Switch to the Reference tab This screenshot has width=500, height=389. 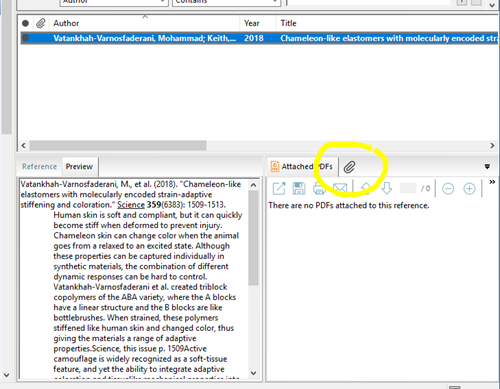click(x=39, y=166)
